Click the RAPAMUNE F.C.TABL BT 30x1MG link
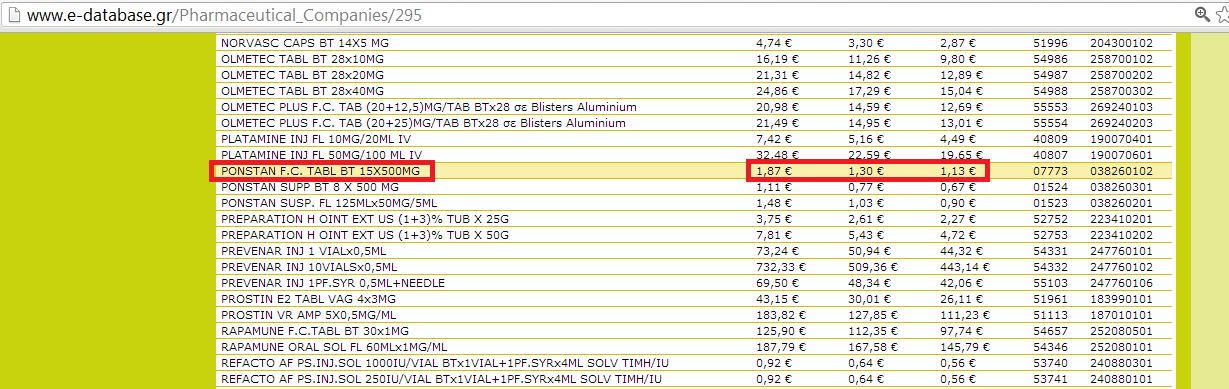Viewport: 1229px width, 389px height. (x=316, y=331)
